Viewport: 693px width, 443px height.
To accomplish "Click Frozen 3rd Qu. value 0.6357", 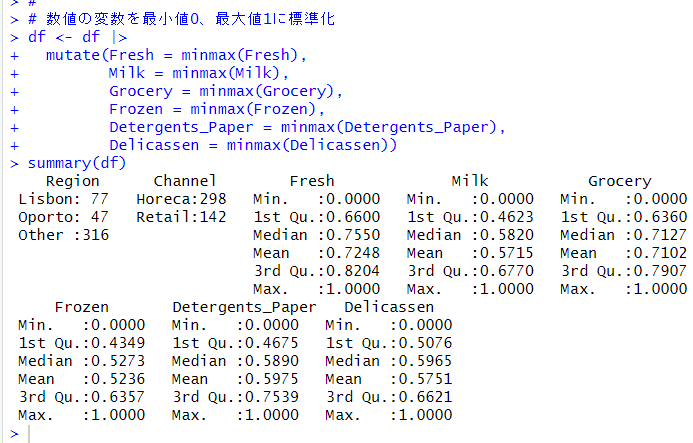I will pyautogui.click(x=118, y=397).
